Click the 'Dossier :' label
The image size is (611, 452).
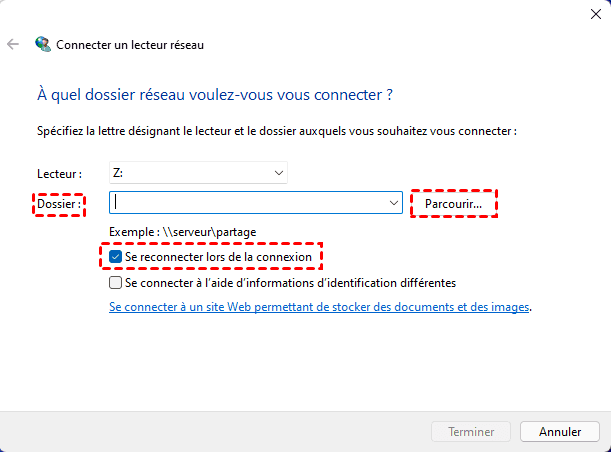pyautogui.click(x=59, y=204)
